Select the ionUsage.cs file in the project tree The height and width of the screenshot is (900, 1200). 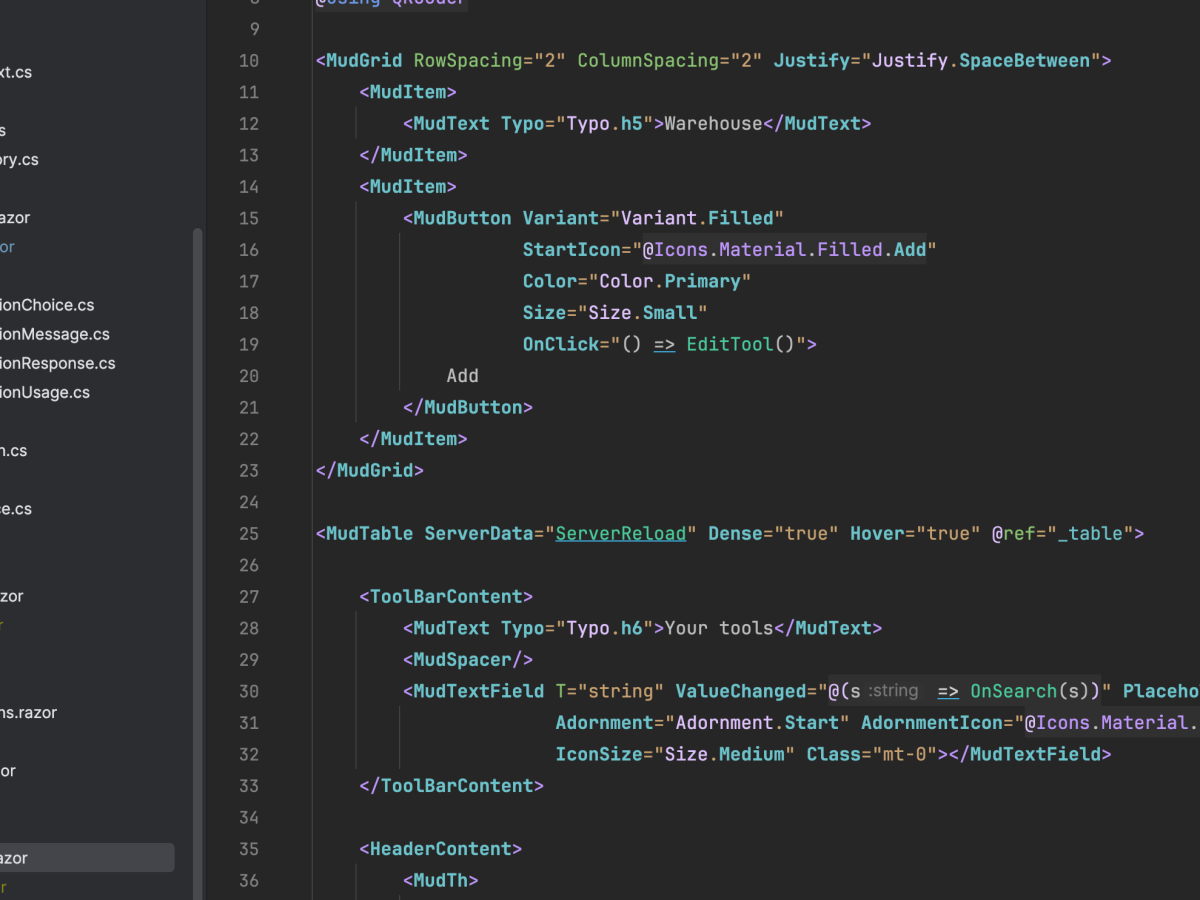click(45, 392)
